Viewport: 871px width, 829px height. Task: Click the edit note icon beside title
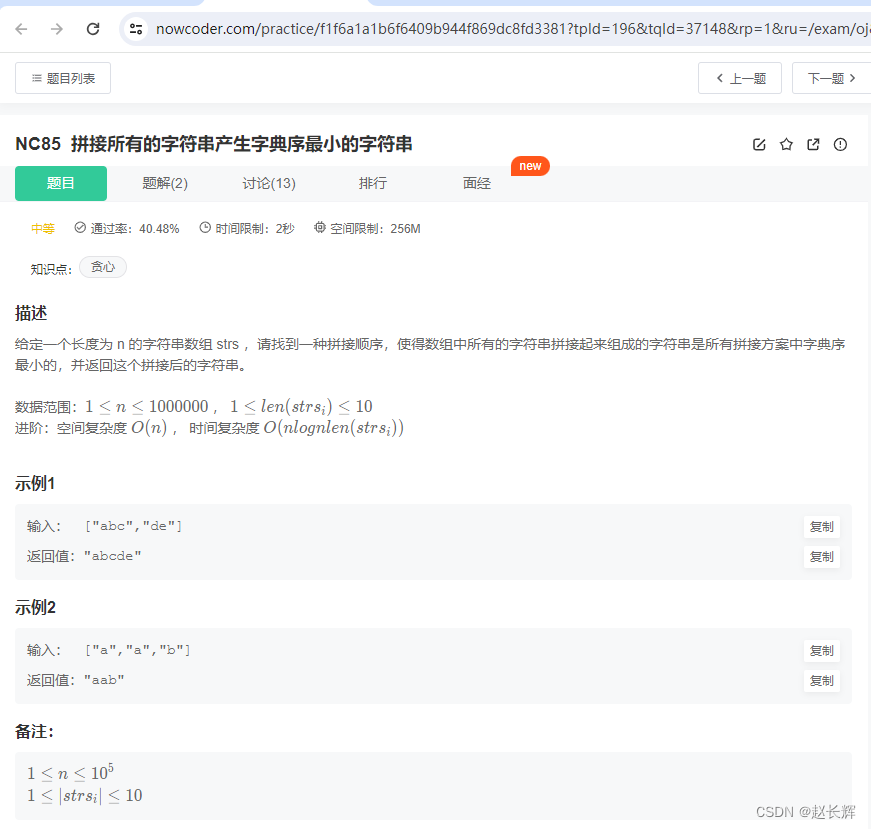coord(759,144)
